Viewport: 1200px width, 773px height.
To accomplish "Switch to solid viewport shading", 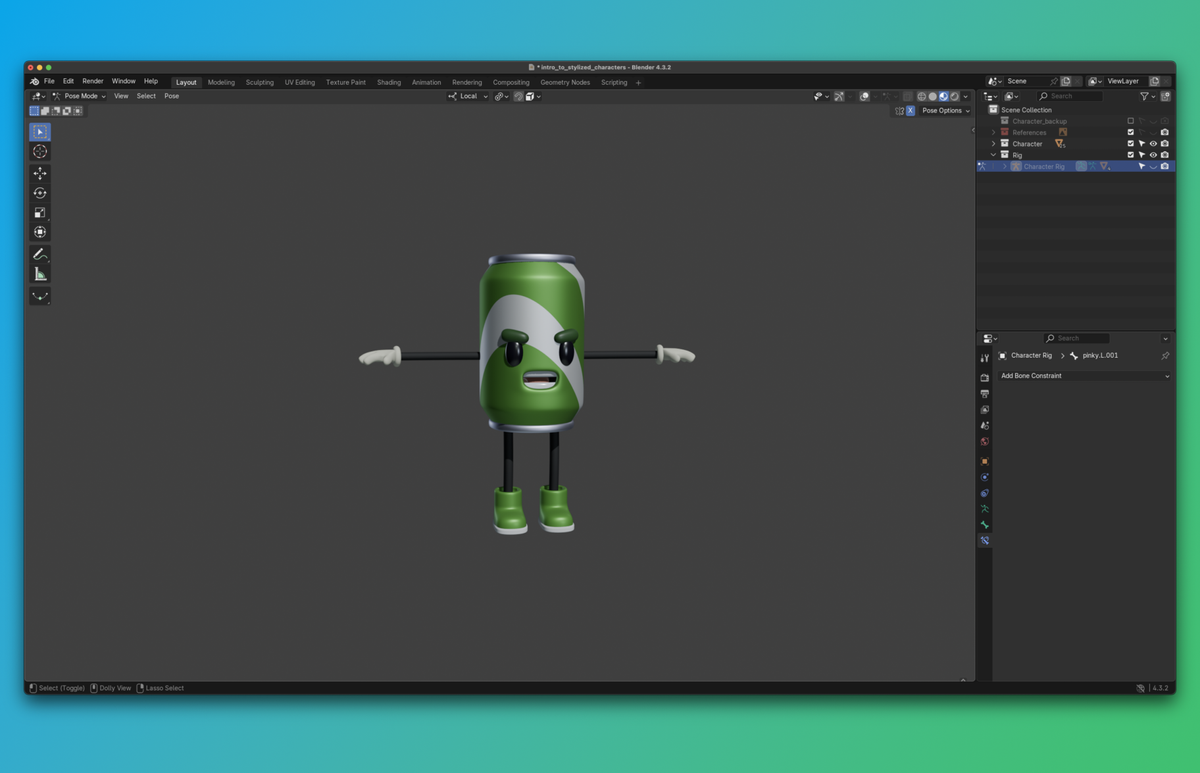I will coord(932,96).
